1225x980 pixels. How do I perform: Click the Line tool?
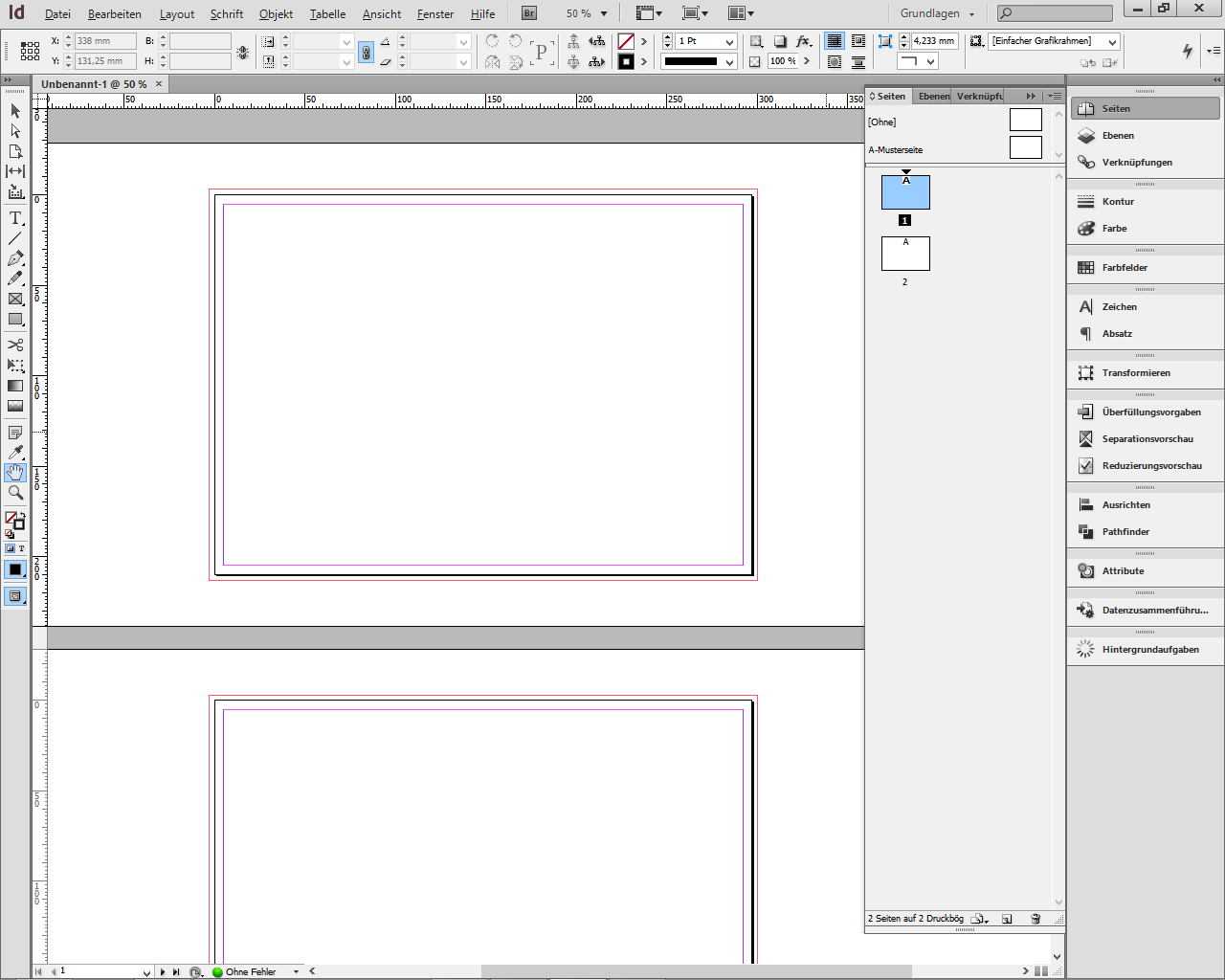(15, 238)
